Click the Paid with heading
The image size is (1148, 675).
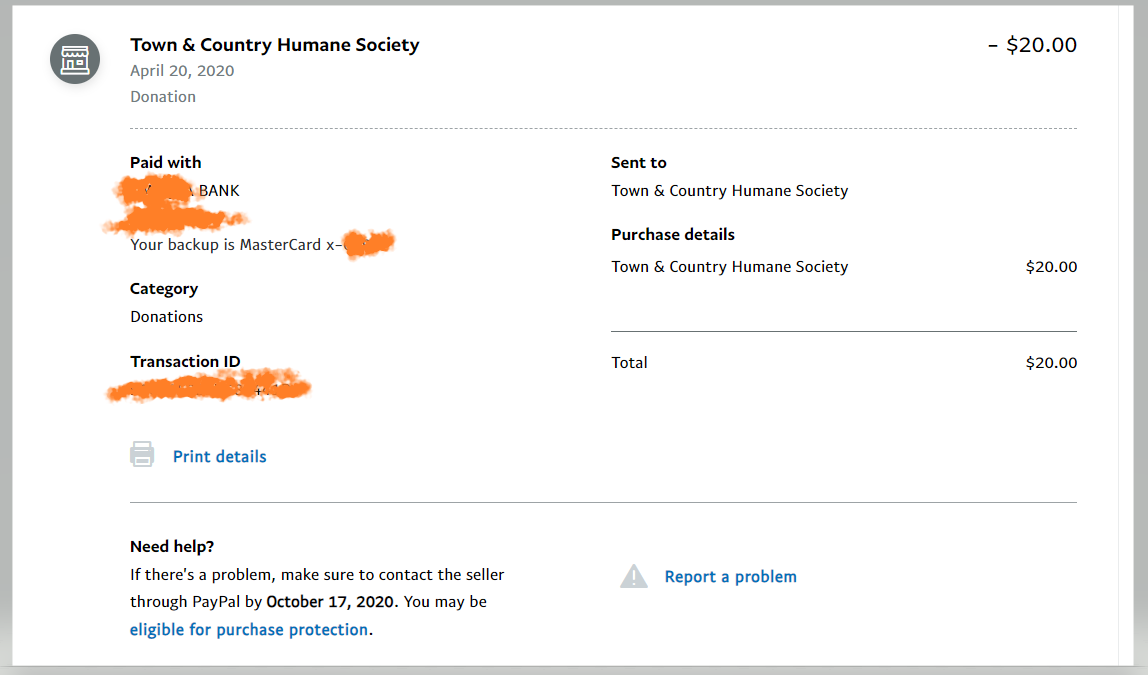coord(166,163)
